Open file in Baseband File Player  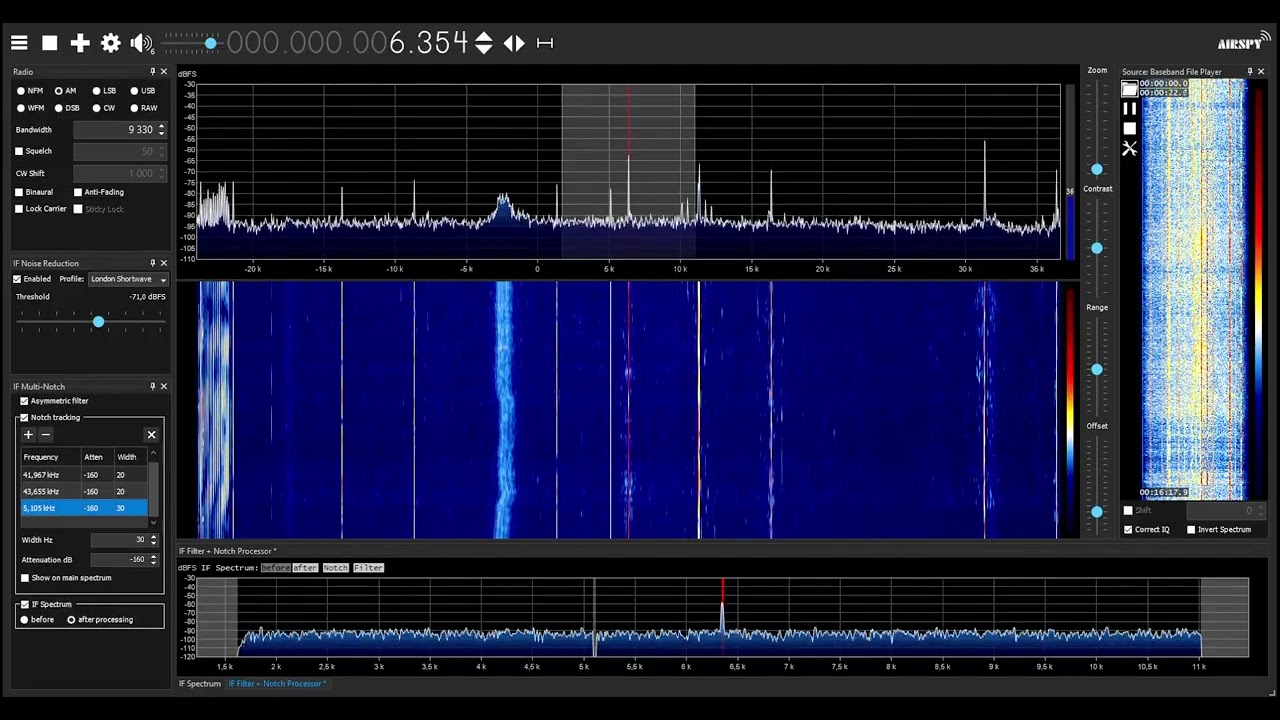coord(1130,90)
